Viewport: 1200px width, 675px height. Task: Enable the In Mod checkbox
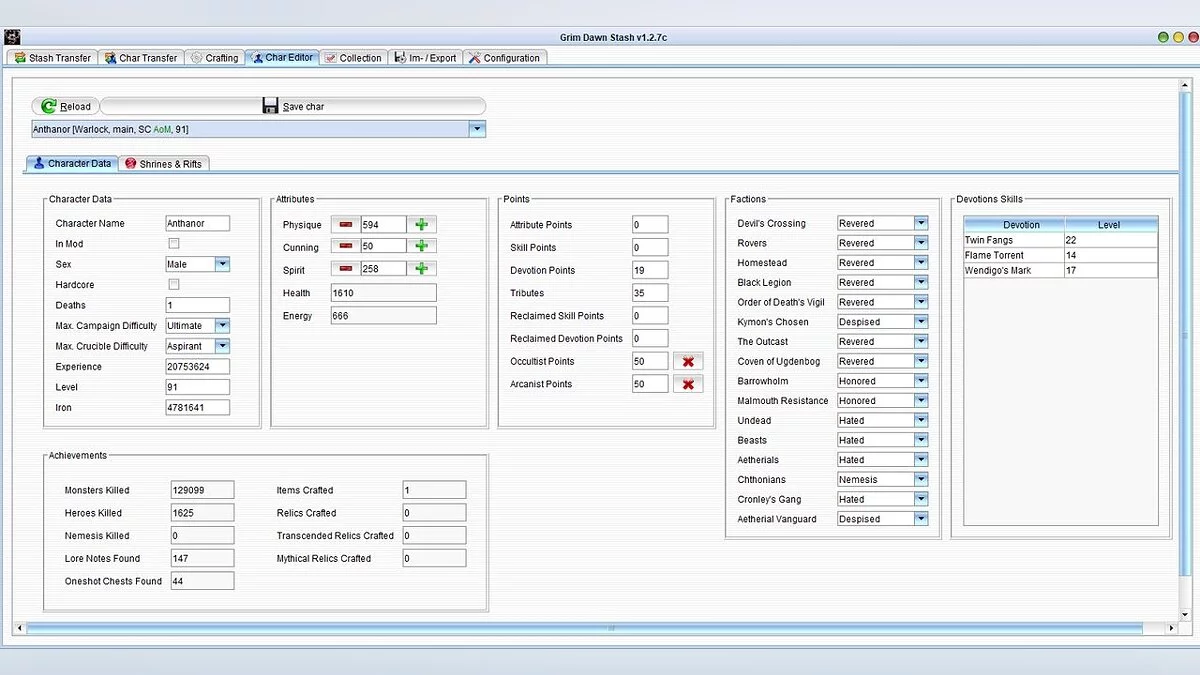(174, 244)
